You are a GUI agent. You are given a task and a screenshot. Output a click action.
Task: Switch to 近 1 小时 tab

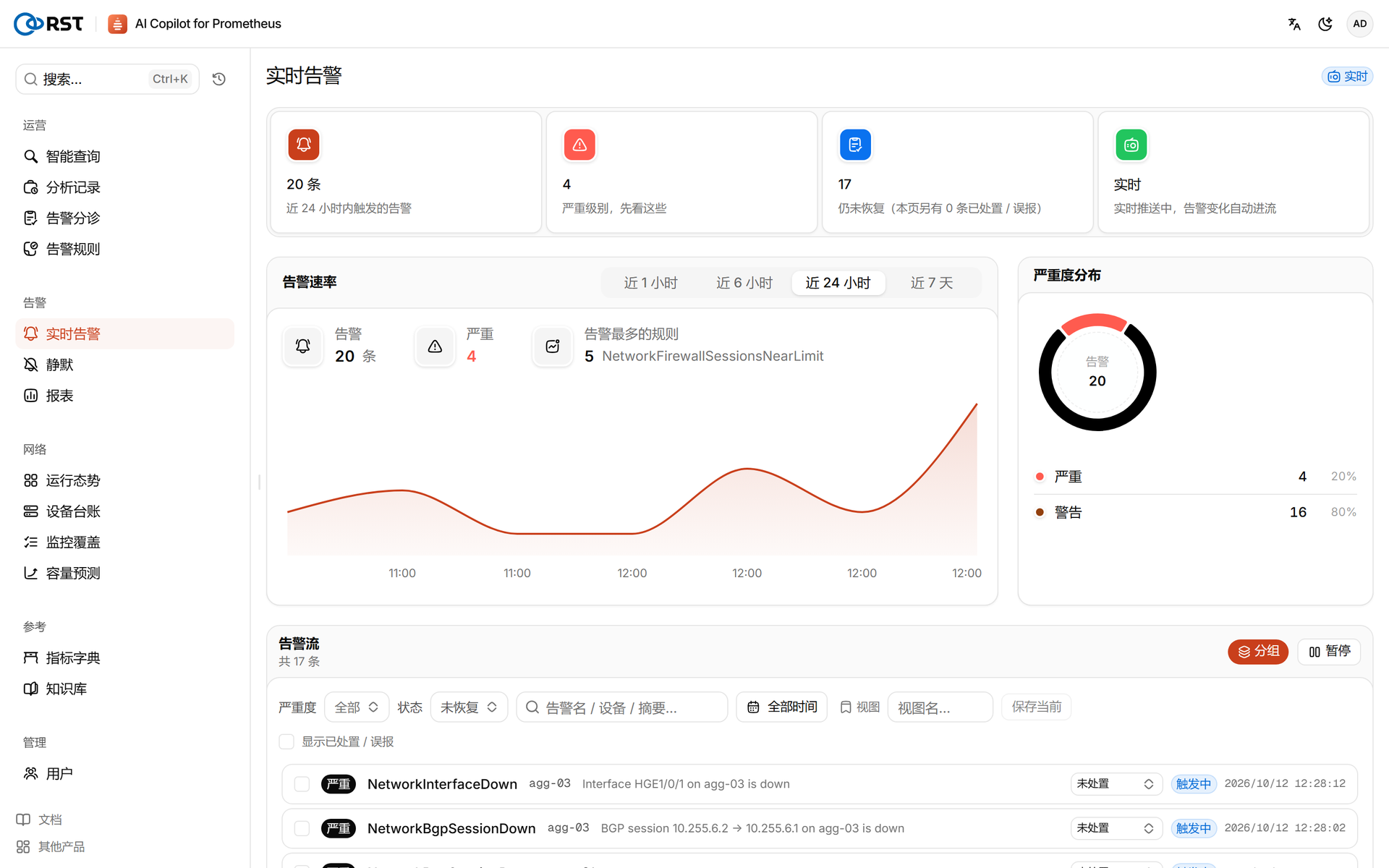click(x=650, y=283)
